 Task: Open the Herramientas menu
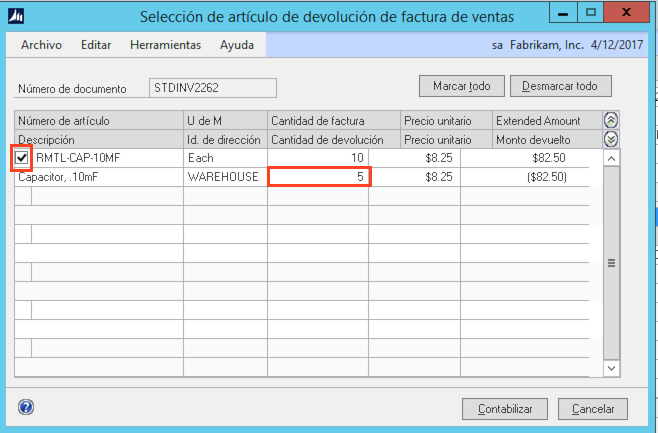(x=165, y=45)
